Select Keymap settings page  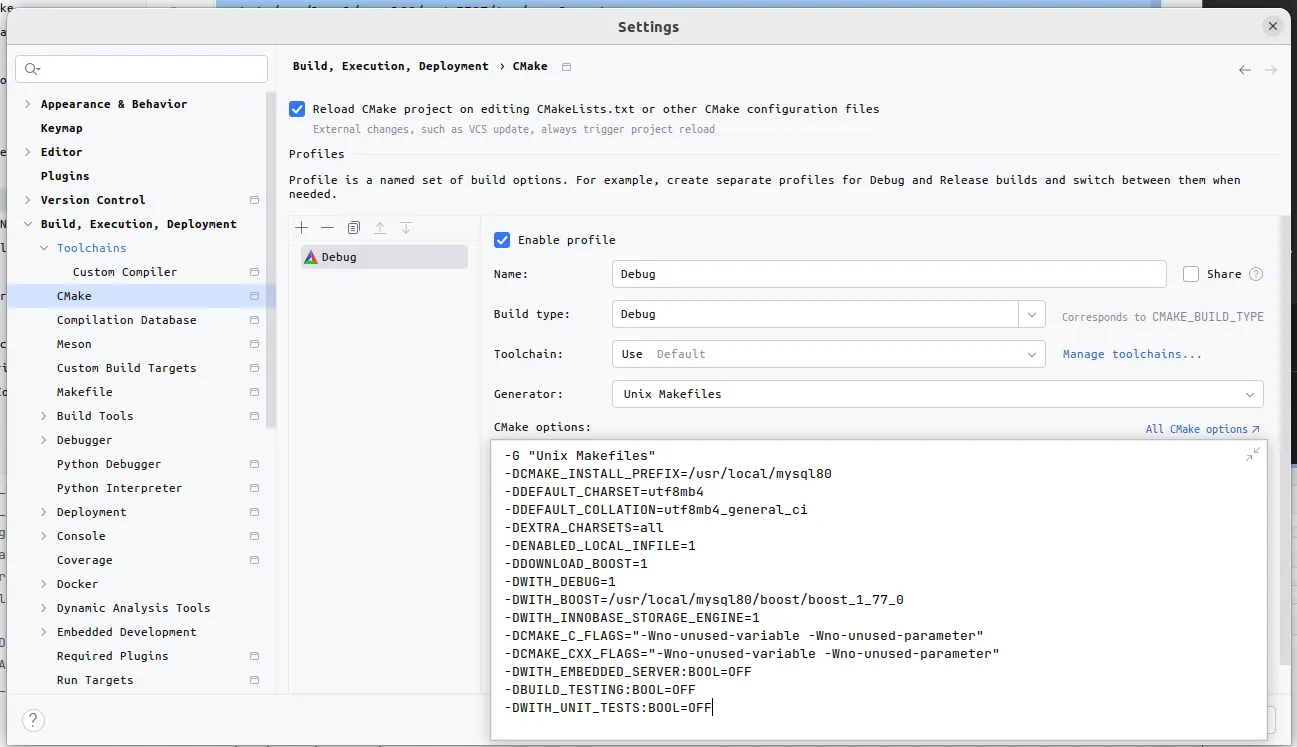(x=62, y=128)
